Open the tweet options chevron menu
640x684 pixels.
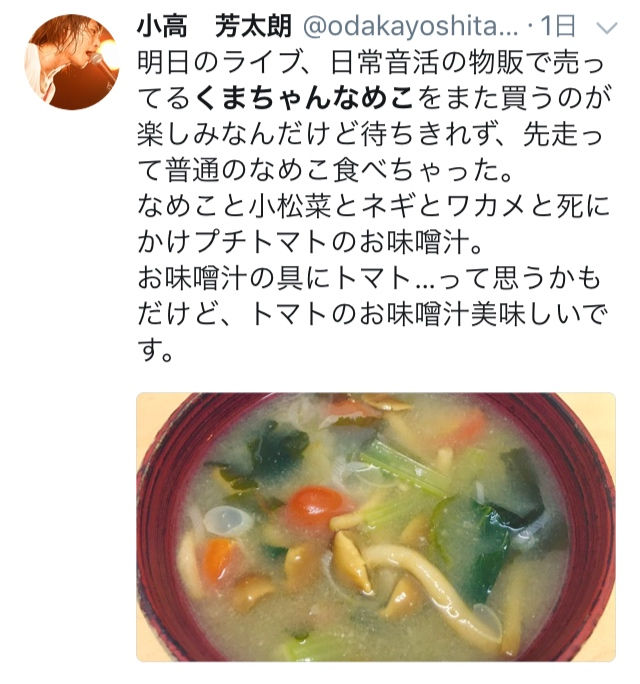607,27
